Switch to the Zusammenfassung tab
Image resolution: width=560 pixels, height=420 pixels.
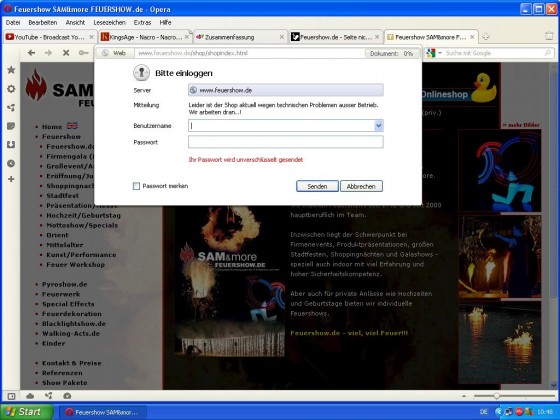tap(239, 37)
